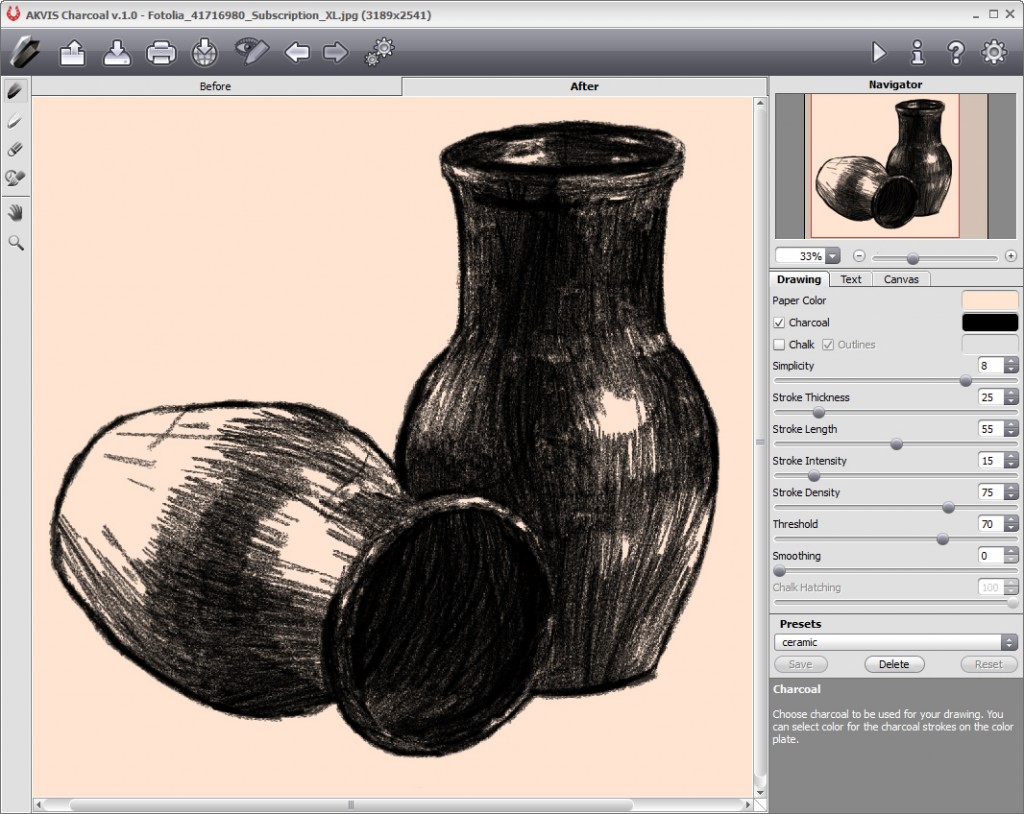Select the Charcoal tool in the toolbox
This screenshot has width=1024, height=814.
coord(14,91)
